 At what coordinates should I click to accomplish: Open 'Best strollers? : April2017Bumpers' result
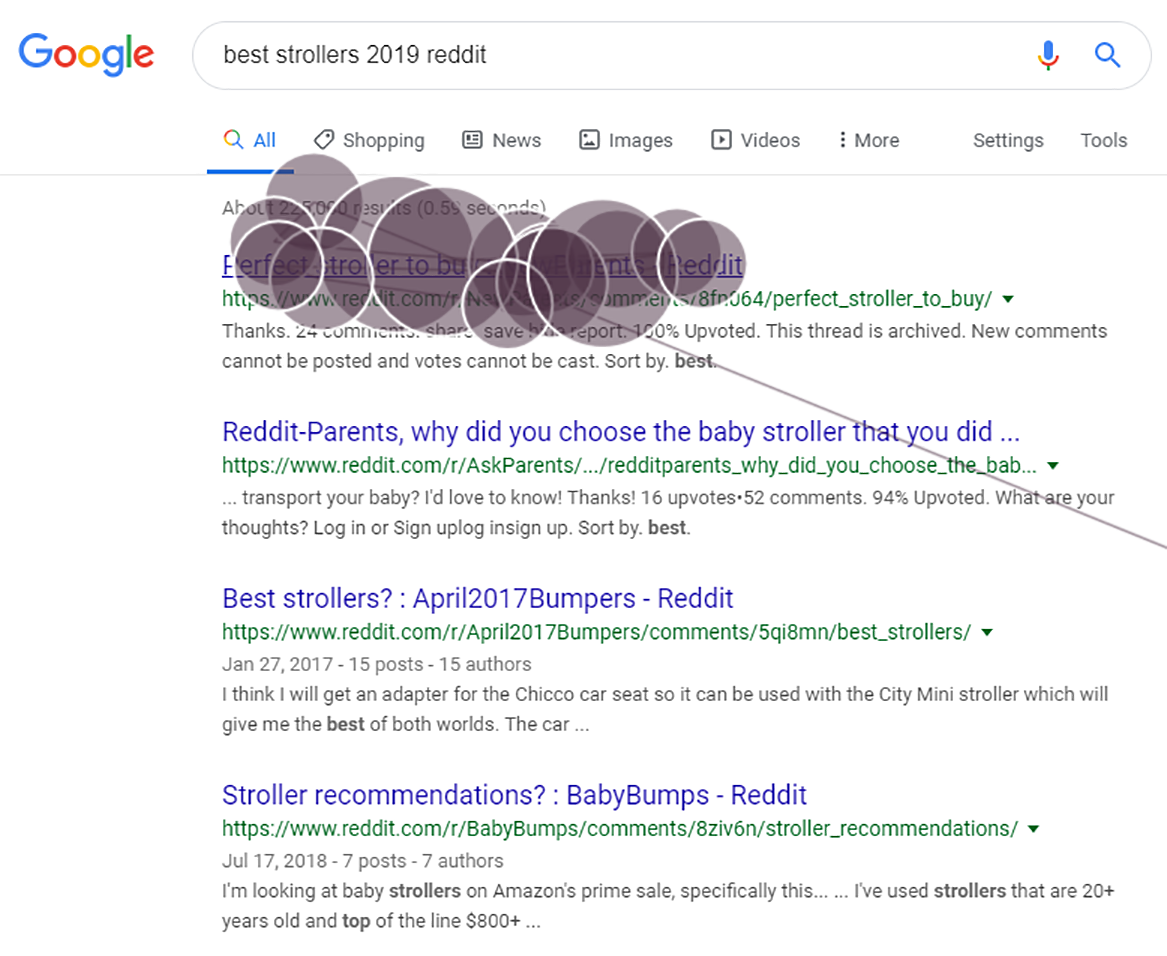477,598
